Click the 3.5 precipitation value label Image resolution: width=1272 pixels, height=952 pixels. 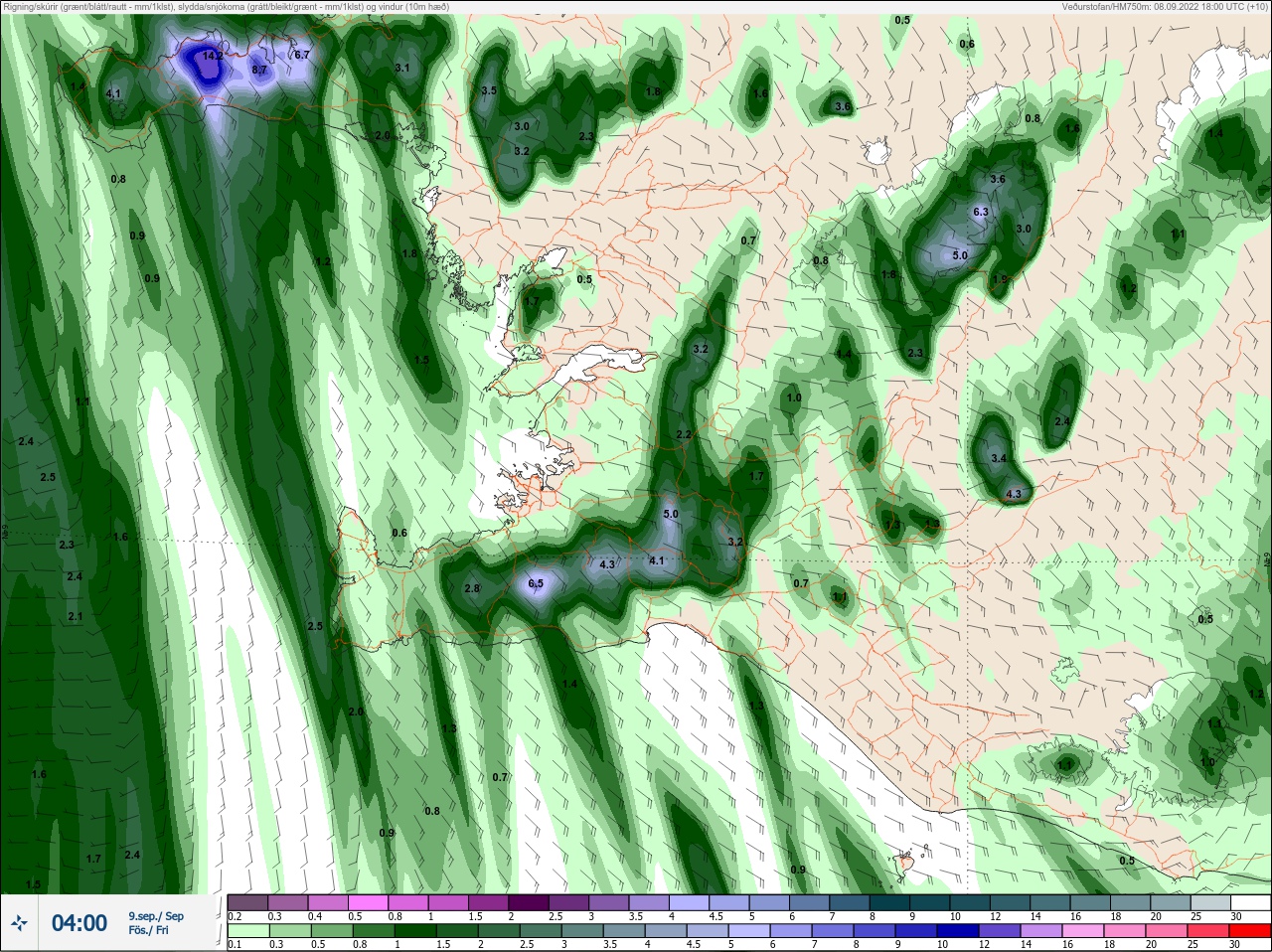489,90
